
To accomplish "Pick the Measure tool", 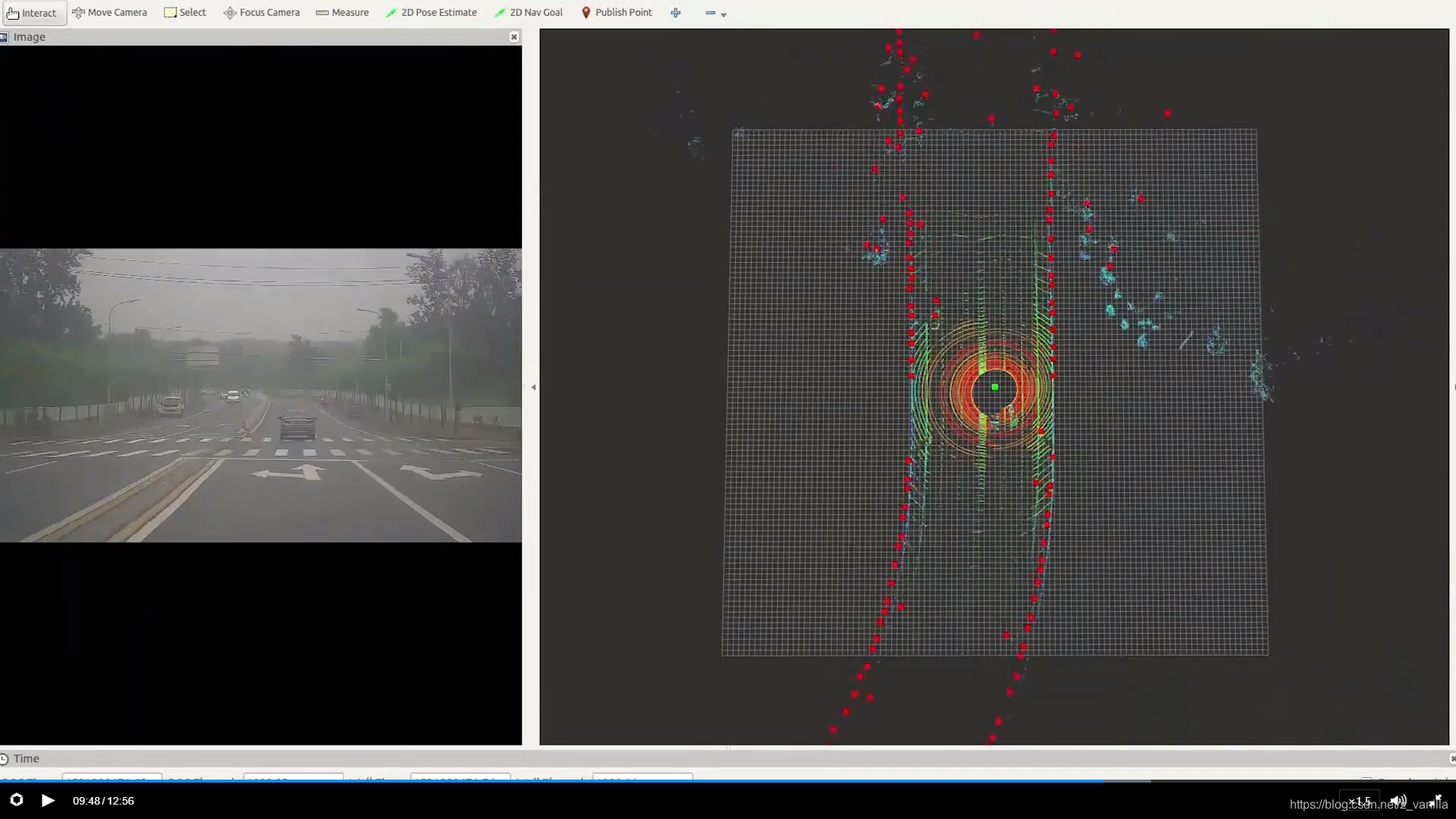I will coord(342,13).
